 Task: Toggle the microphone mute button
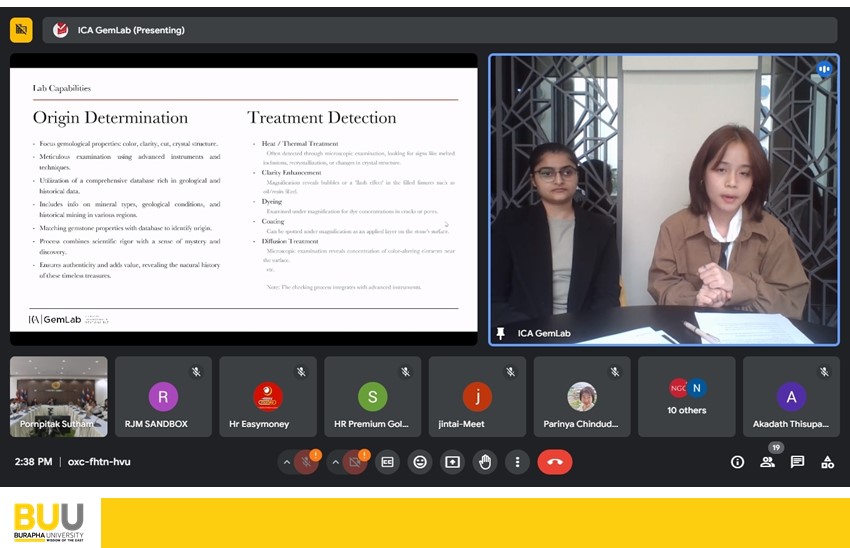[x=306, y=462]
